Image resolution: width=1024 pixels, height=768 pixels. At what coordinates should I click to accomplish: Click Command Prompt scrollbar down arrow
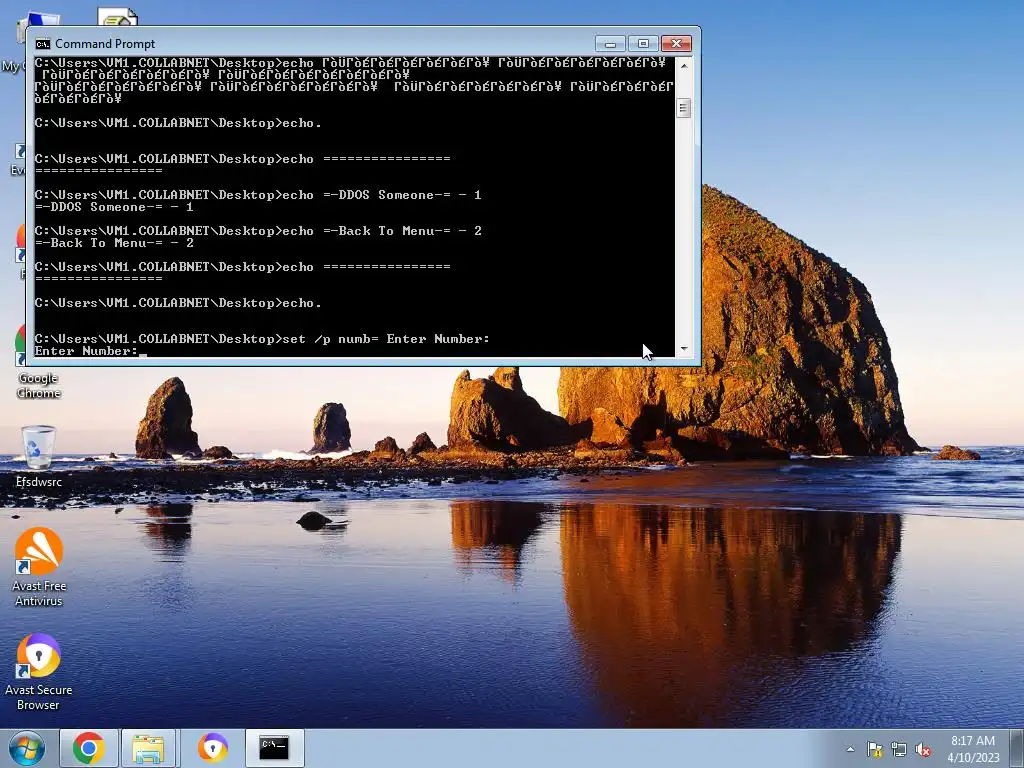click(x=683, y=349)
